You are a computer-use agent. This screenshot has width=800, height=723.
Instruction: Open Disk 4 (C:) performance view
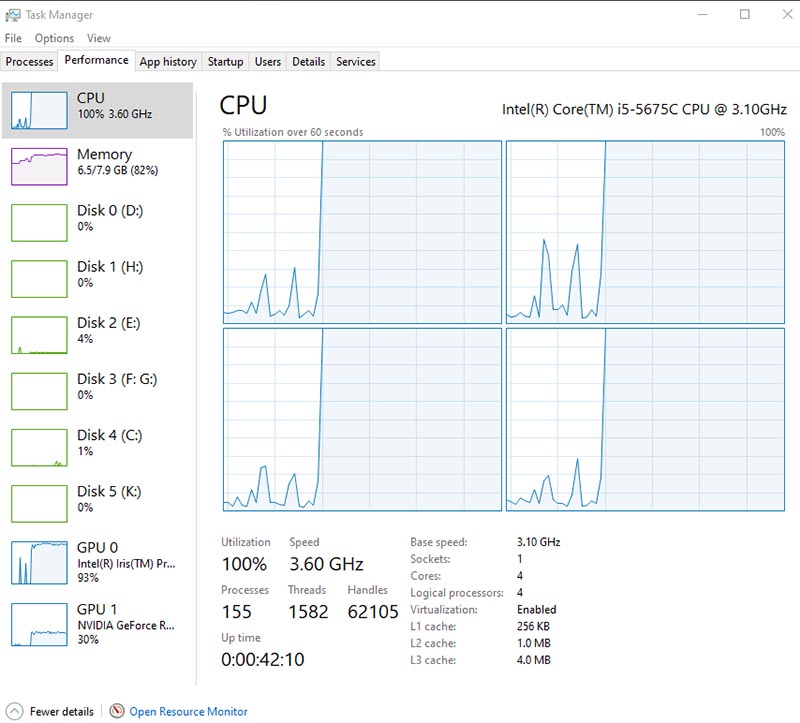97,447
